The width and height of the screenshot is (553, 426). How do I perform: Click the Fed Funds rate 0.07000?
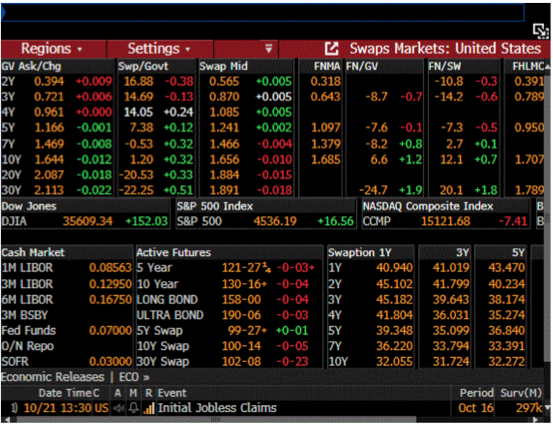point(110,331)
